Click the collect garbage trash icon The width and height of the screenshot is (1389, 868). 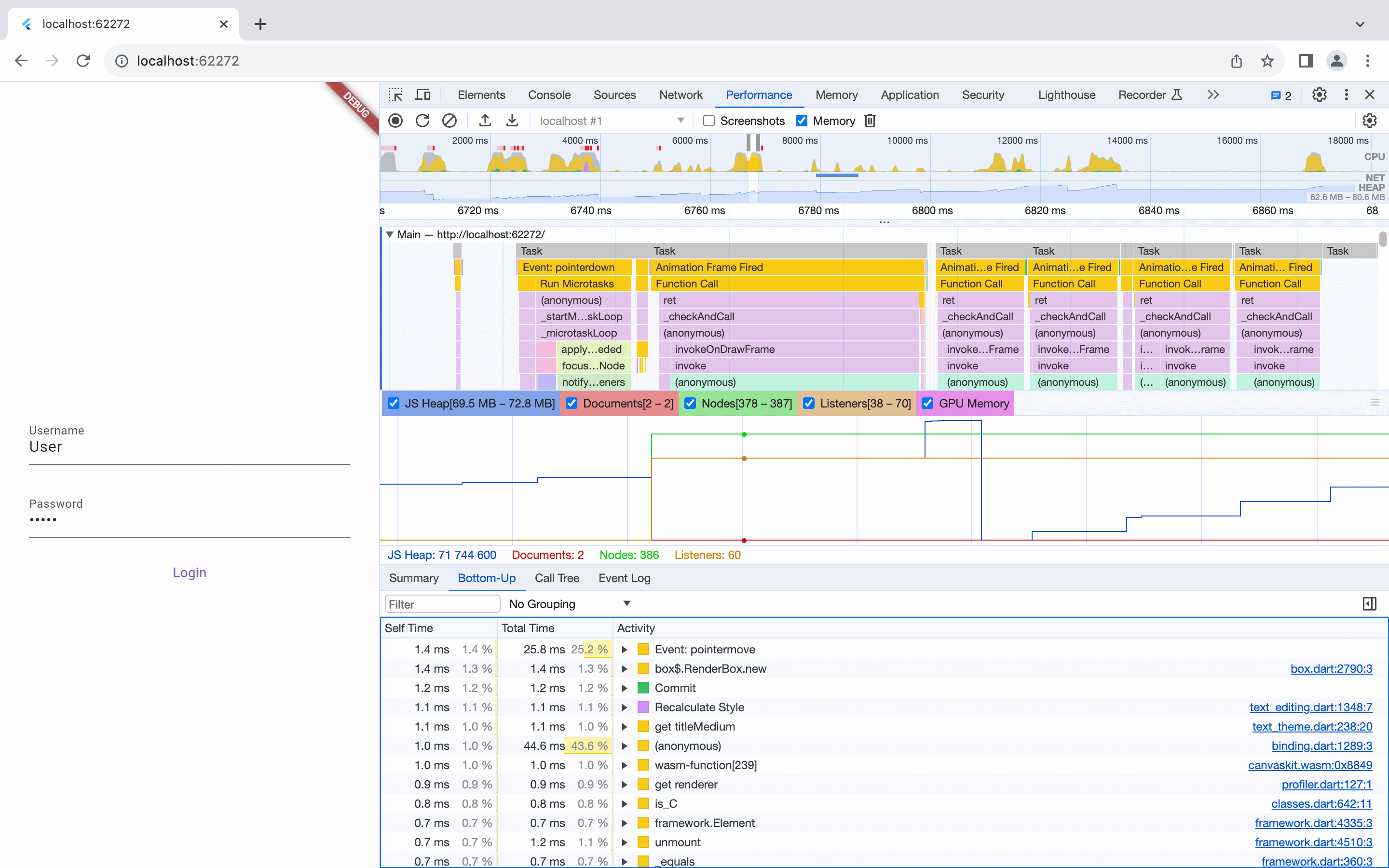pos(870,121)
